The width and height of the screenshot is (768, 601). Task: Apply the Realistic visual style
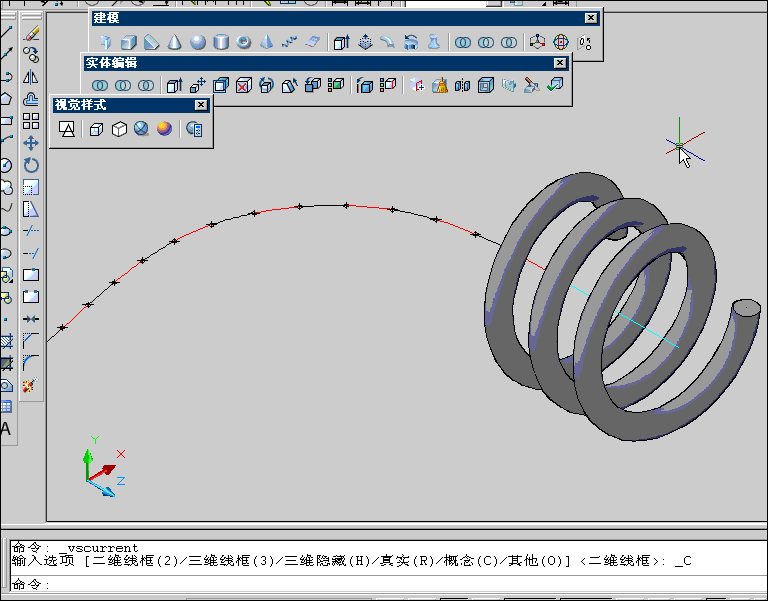coord(142,129)
